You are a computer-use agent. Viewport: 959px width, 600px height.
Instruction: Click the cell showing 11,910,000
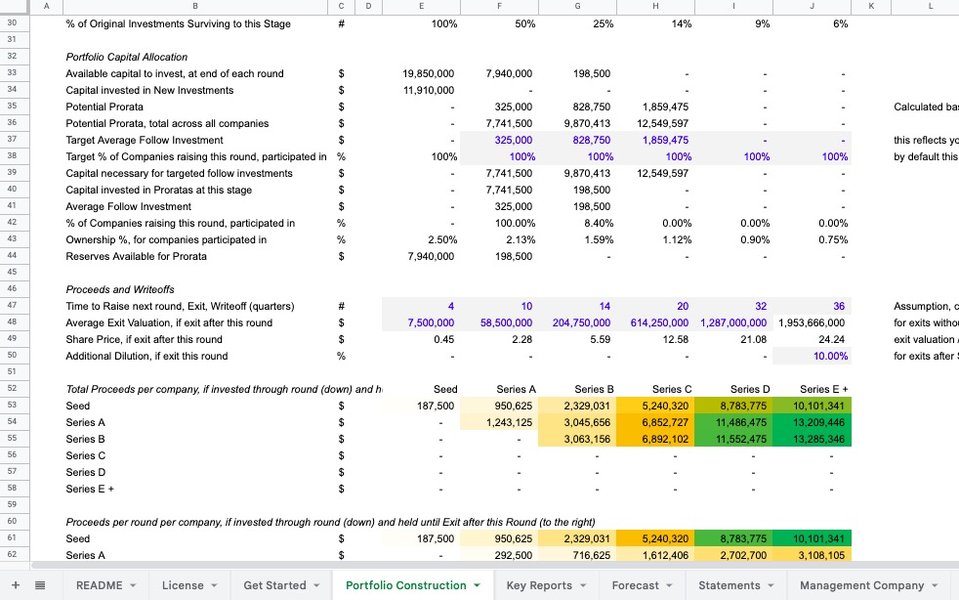[x=421, y=90]
